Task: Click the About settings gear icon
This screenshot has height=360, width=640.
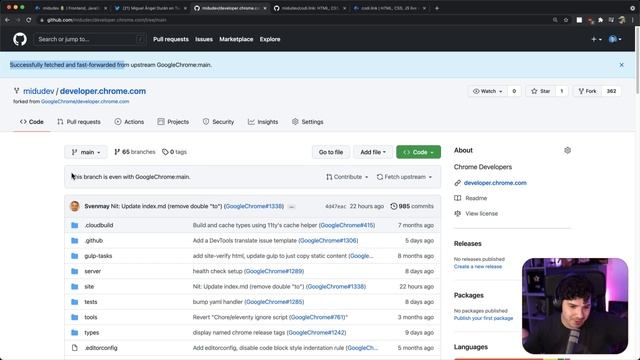Action: (567, 150)
